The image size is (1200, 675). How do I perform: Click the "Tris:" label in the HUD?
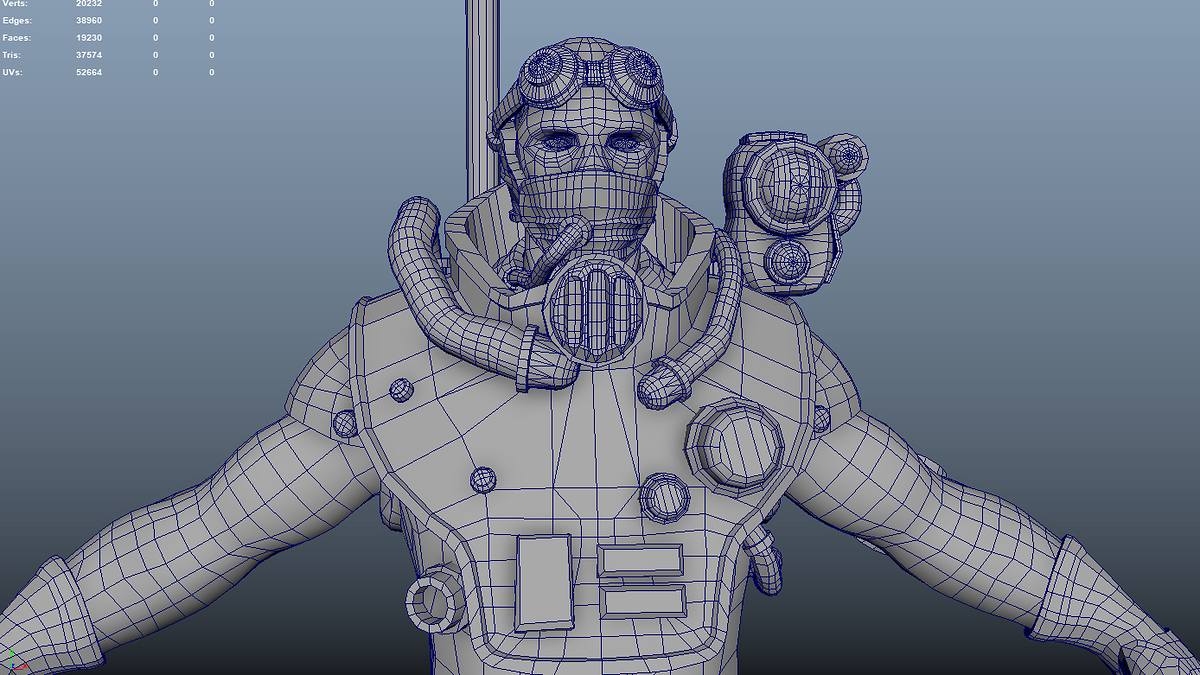click(x=13, y=55)
